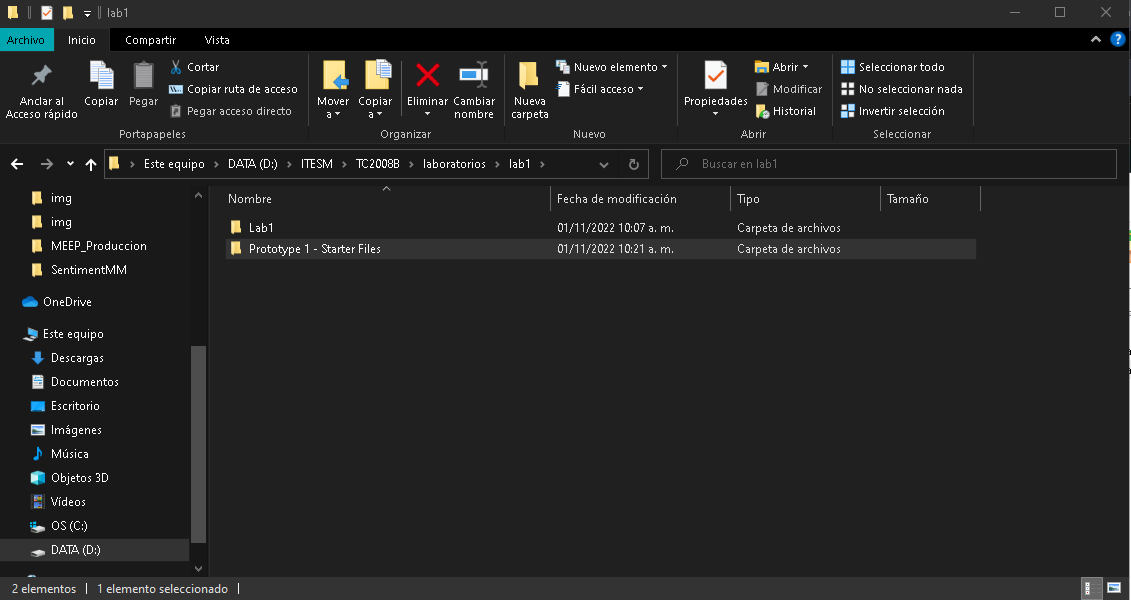The image size is (1131, 600).
Task: Open the Compartir ribbon tab
Action: (x=150, y=40)
